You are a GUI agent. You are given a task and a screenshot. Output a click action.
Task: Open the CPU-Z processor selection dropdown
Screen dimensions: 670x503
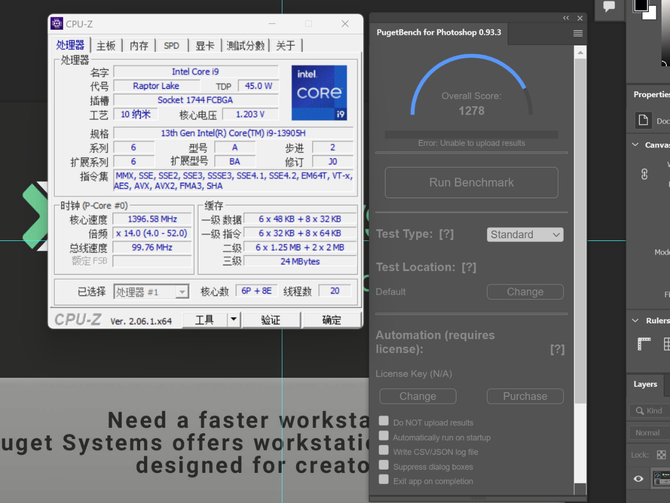(151, 292)
